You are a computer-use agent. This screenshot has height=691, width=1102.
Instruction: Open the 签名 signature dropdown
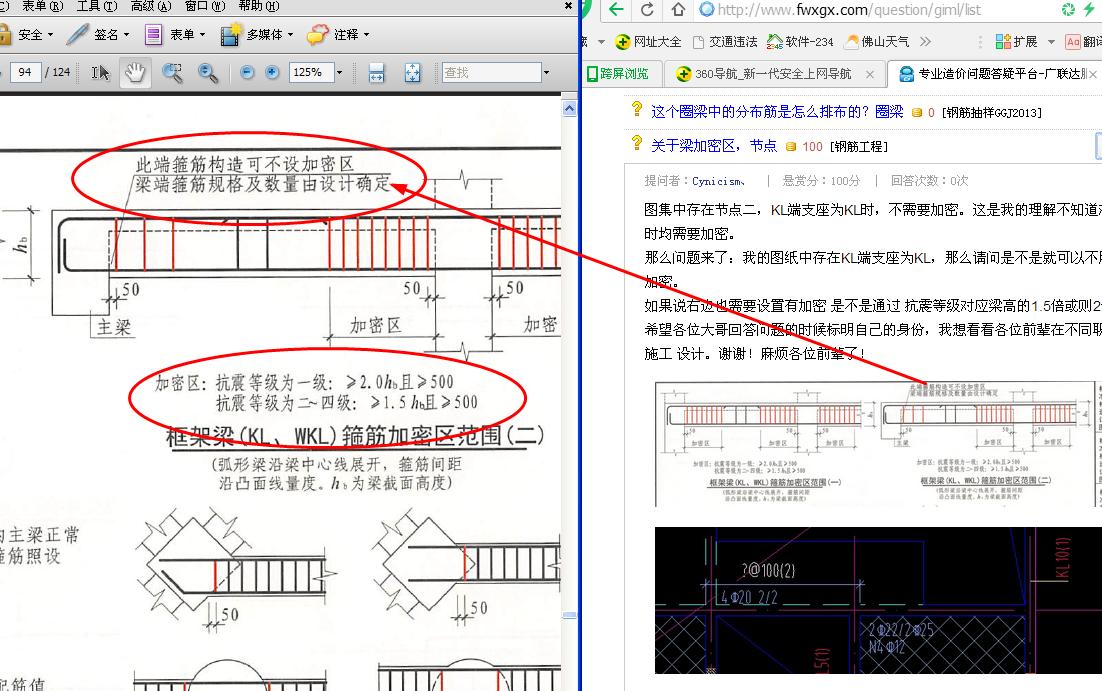click(127, 34)
